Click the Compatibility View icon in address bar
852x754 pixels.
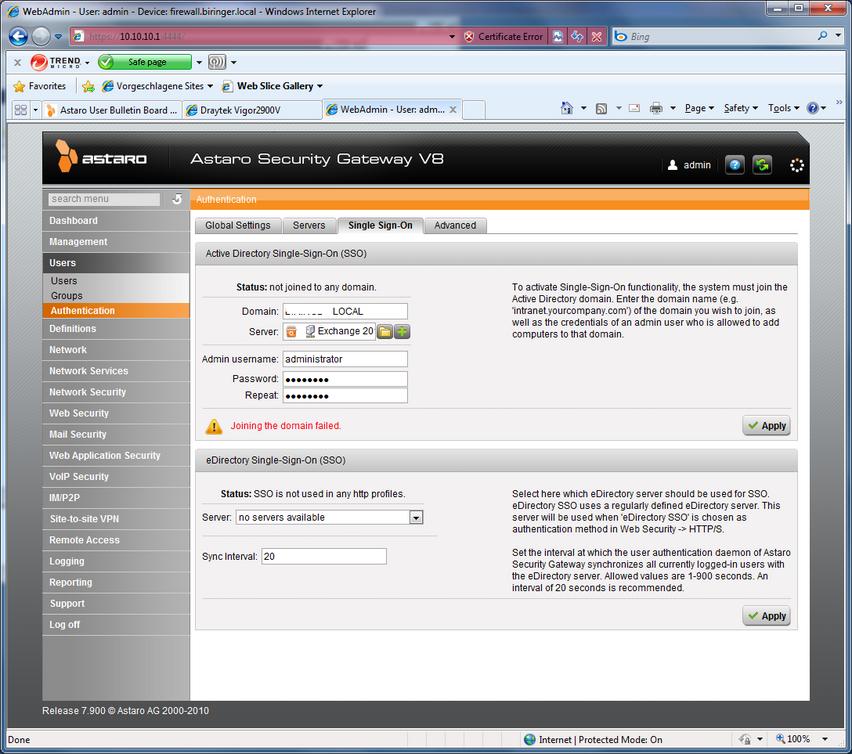coord(557,36)
